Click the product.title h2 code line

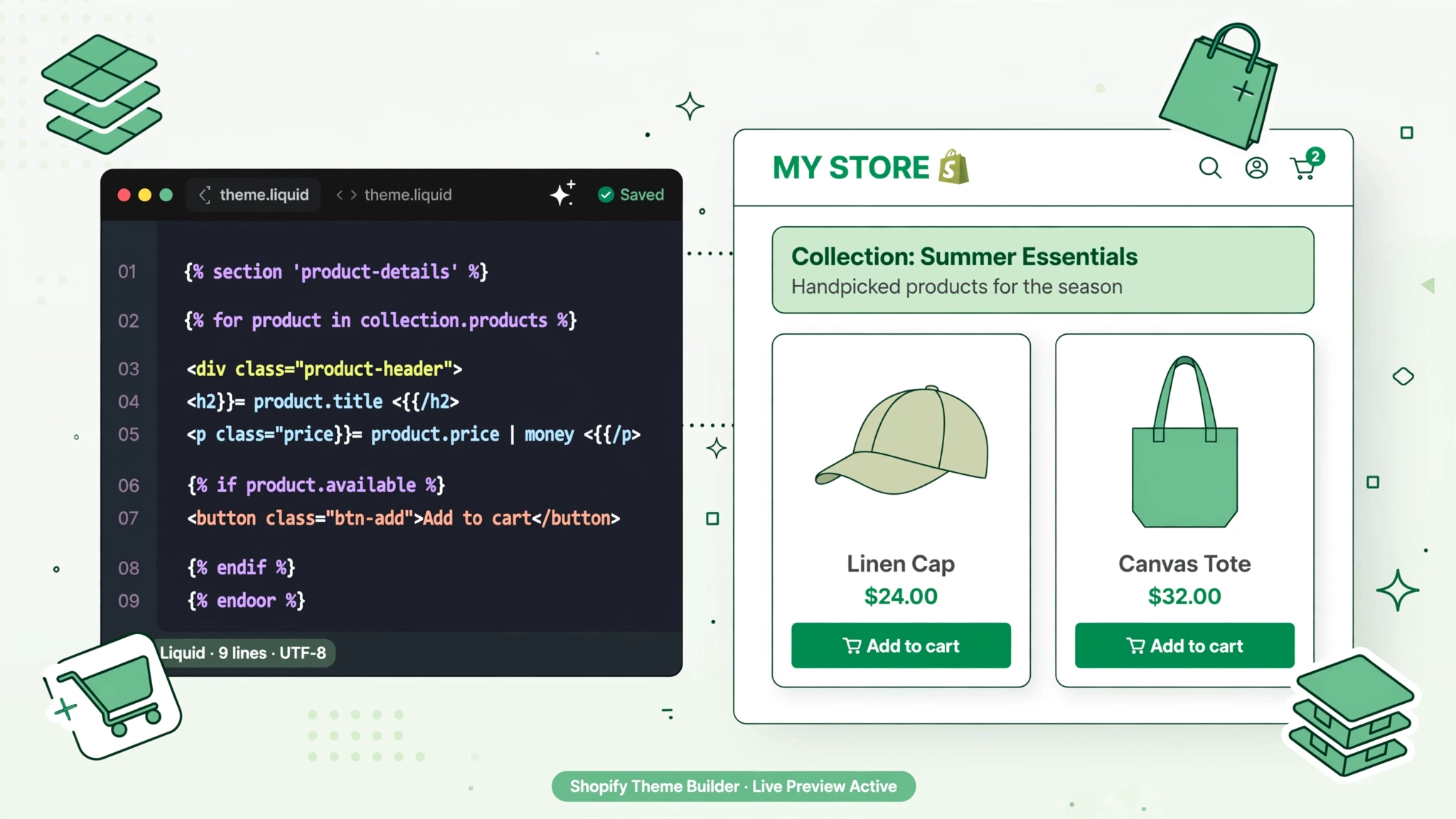323,402
